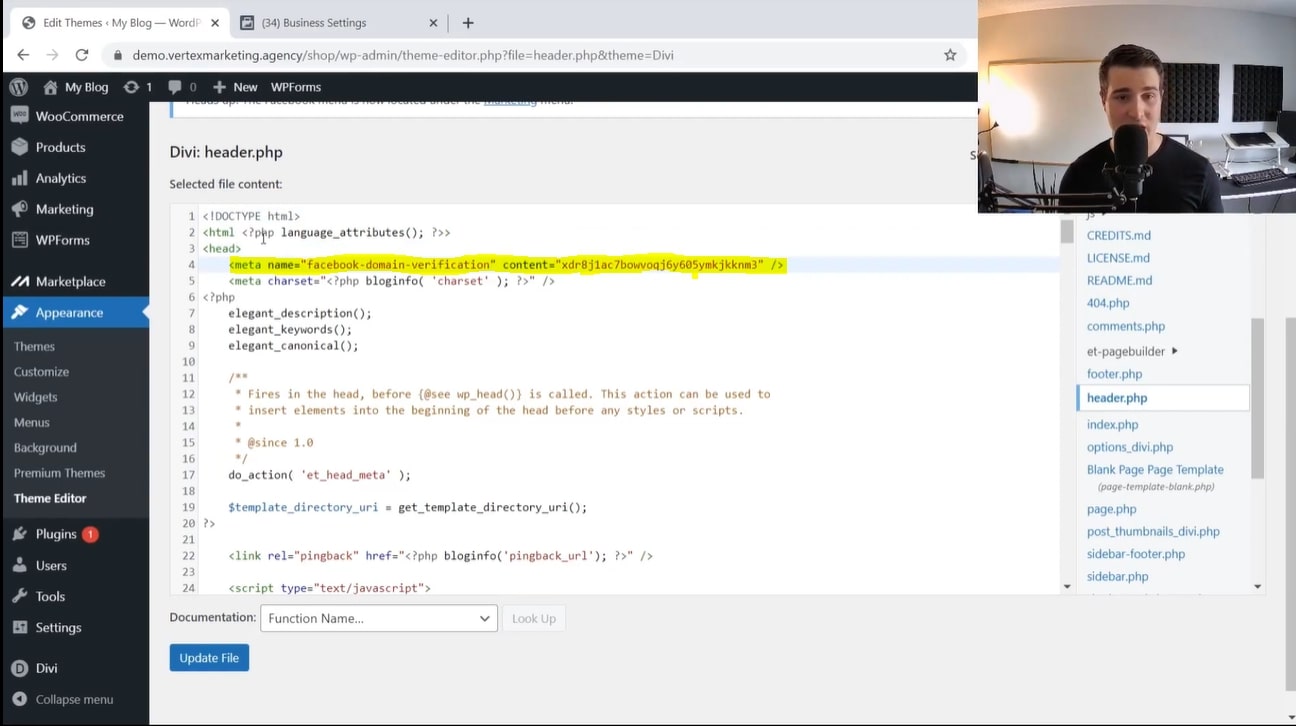Click the Plugins plug icon
Screen dimensions: 1296x726
[x=19, y=534]
